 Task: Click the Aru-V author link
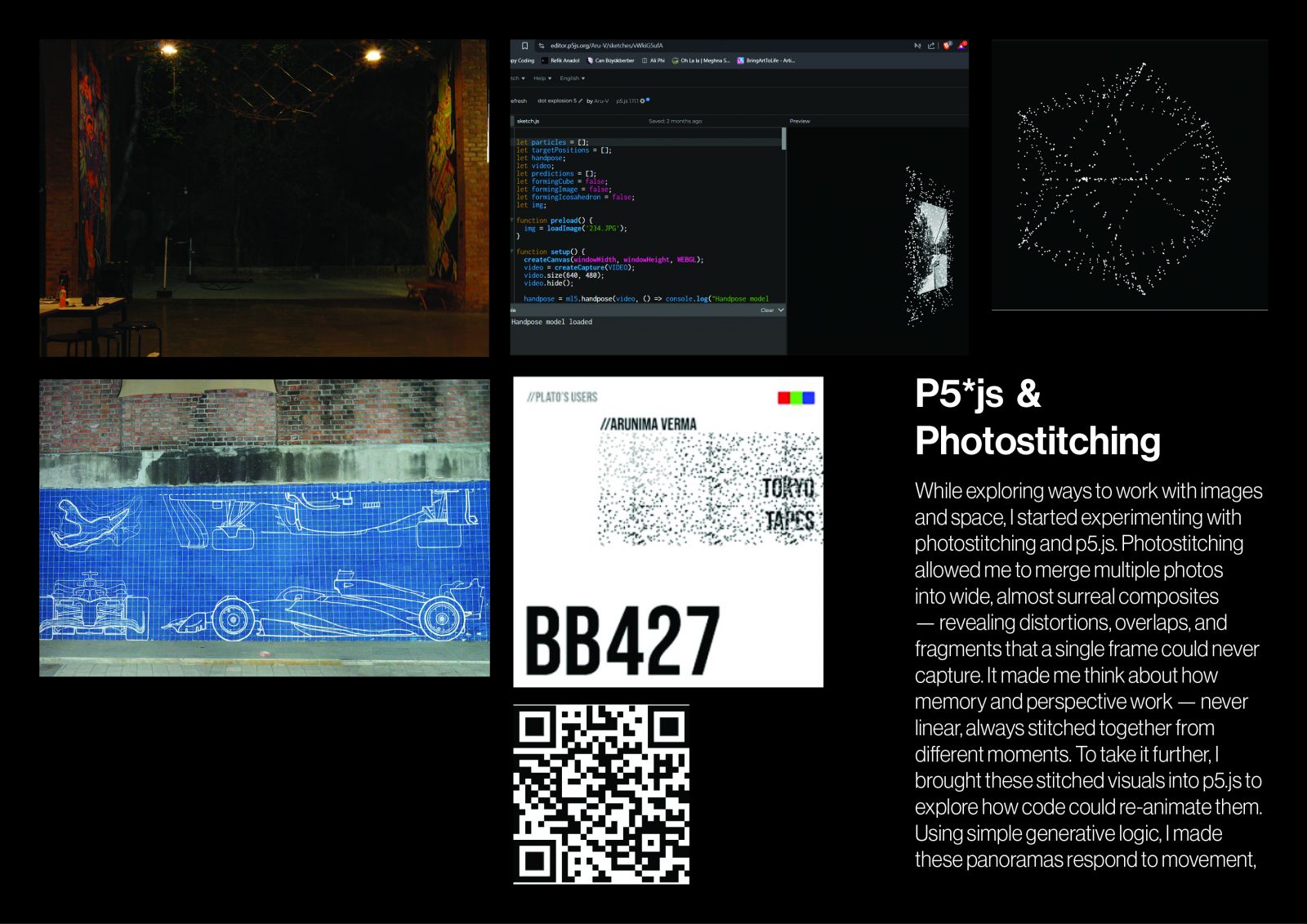[x=601, y=101]
